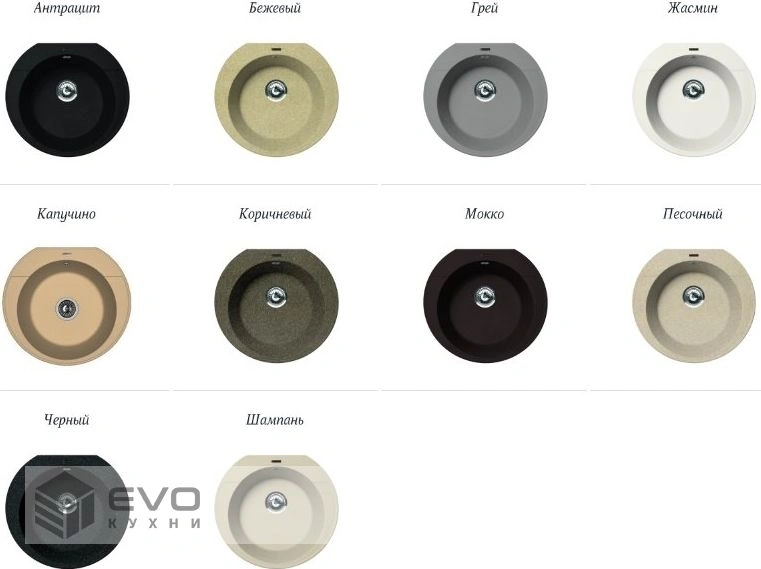Select the Шампань champagne sink image
The width and height of the screenshot is (761, 569).
(276, 509)
